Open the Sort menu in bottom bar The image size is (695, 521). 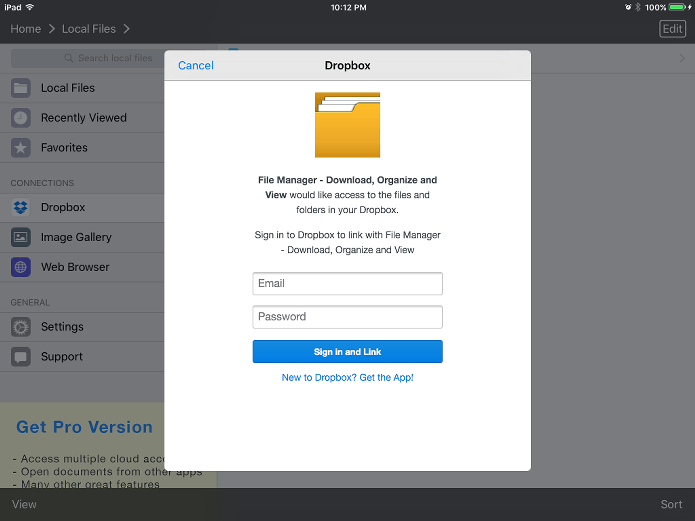(x=672, y=505)
